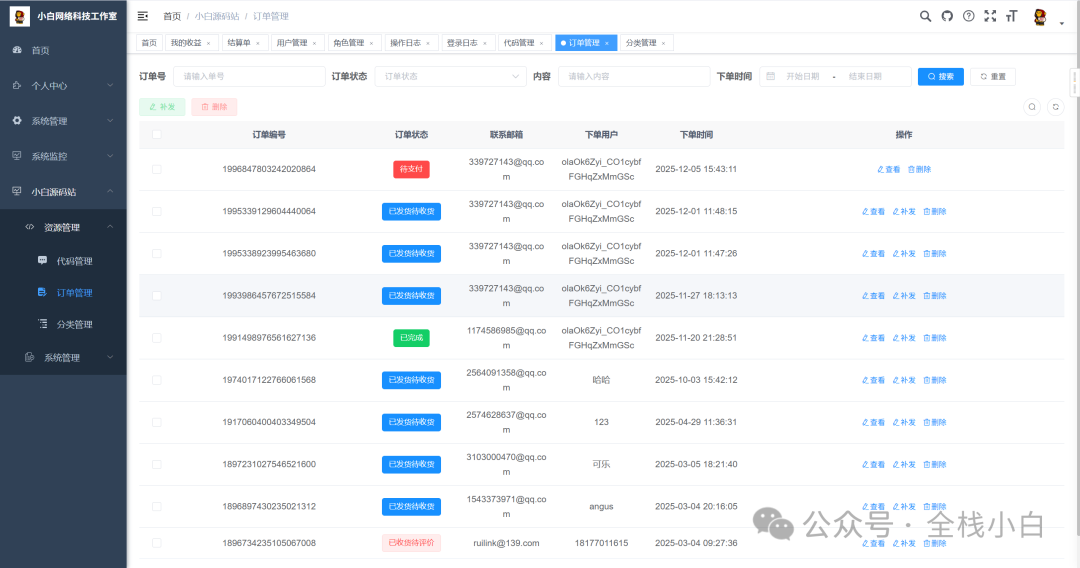The image size is (1080, 568).
Task: Open the GitHub icon link
Action: [946, 16]
